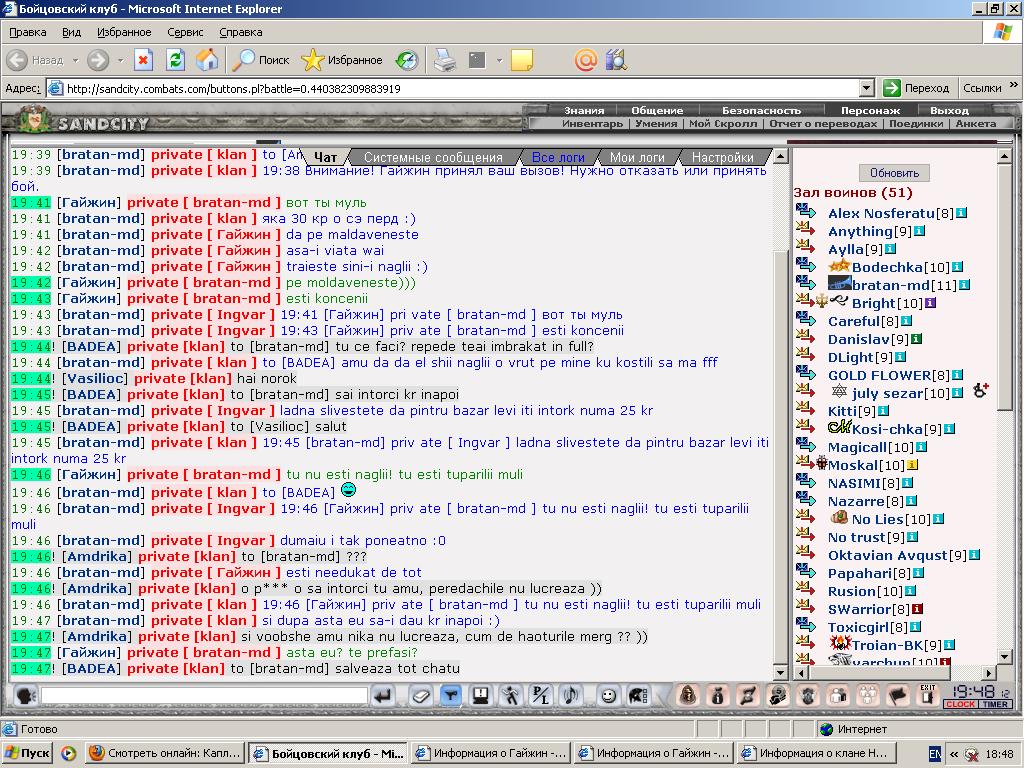Click IE Home toolbar icon
The image size is (1024, 768).
[x=207, y=60]
